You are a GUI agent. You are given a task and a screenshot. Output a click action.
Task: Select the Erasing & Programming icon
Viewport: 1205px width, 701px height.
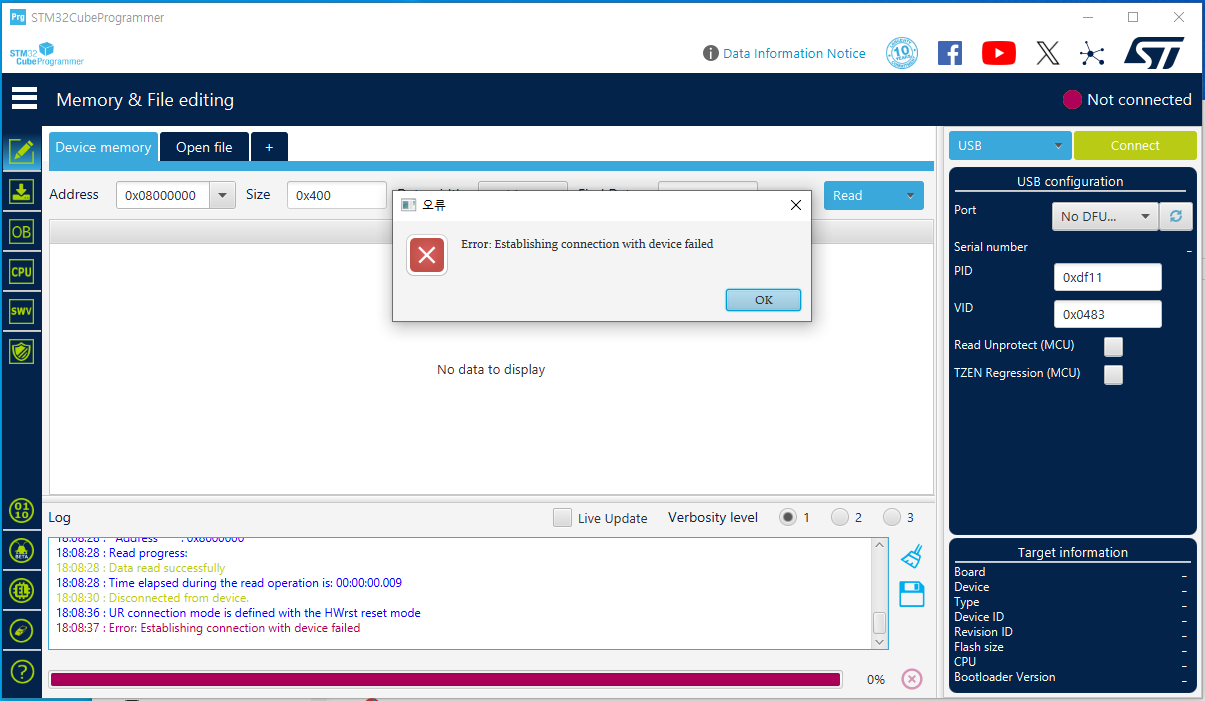point(22,191)
